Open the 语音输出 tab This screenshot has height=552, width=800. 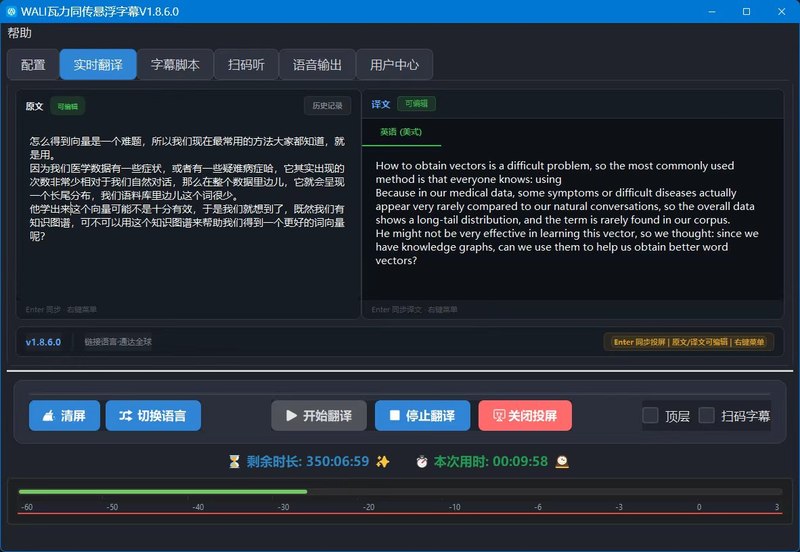317,65
